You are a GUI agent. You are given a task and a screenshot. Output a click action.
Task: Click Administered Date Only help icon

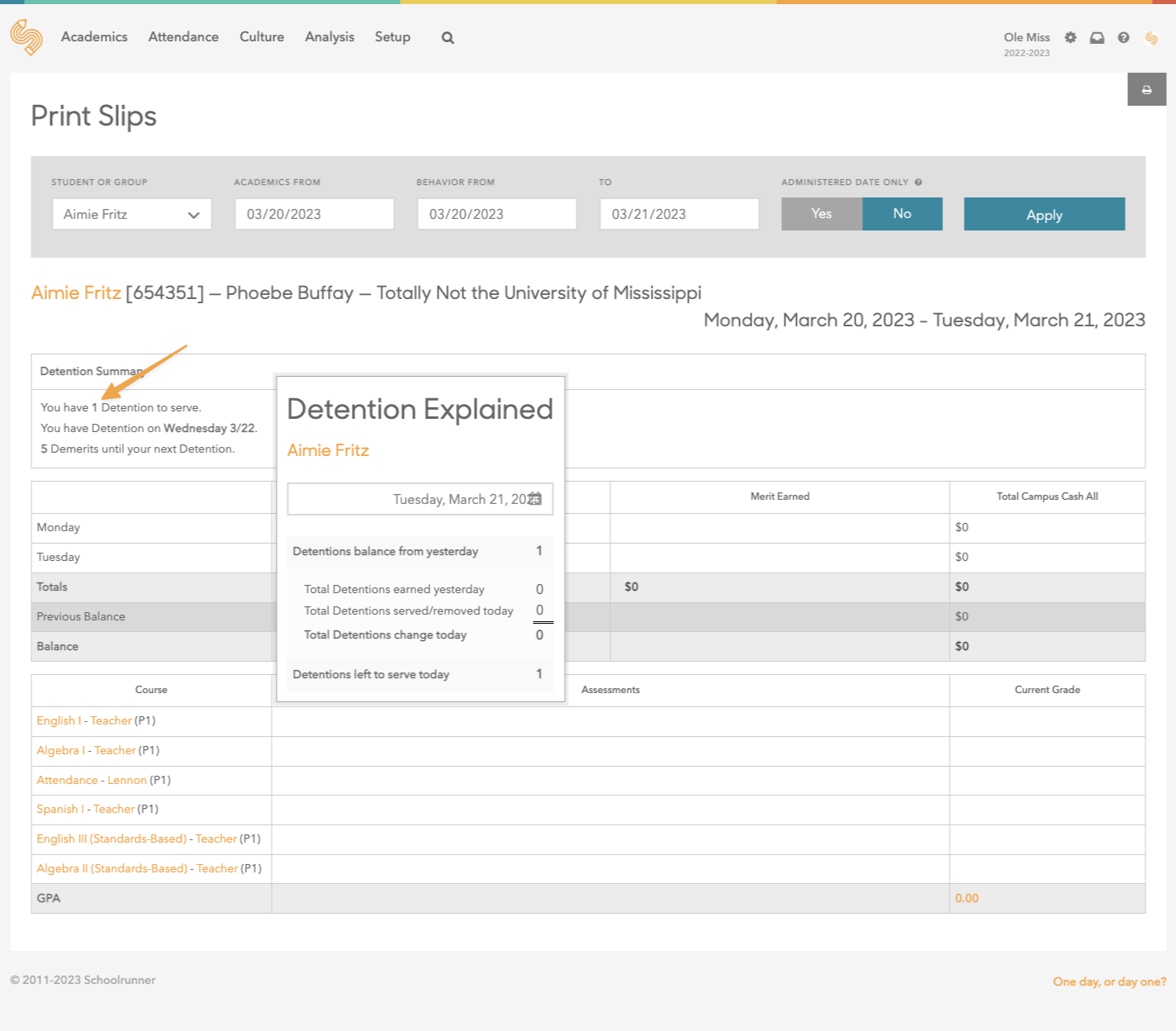pos(918,183)
